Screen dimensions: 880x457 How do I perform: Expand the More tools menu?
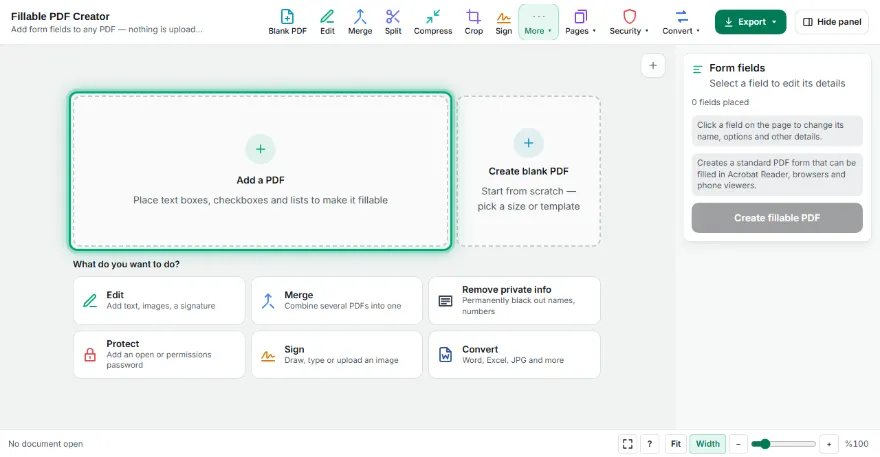538,22
